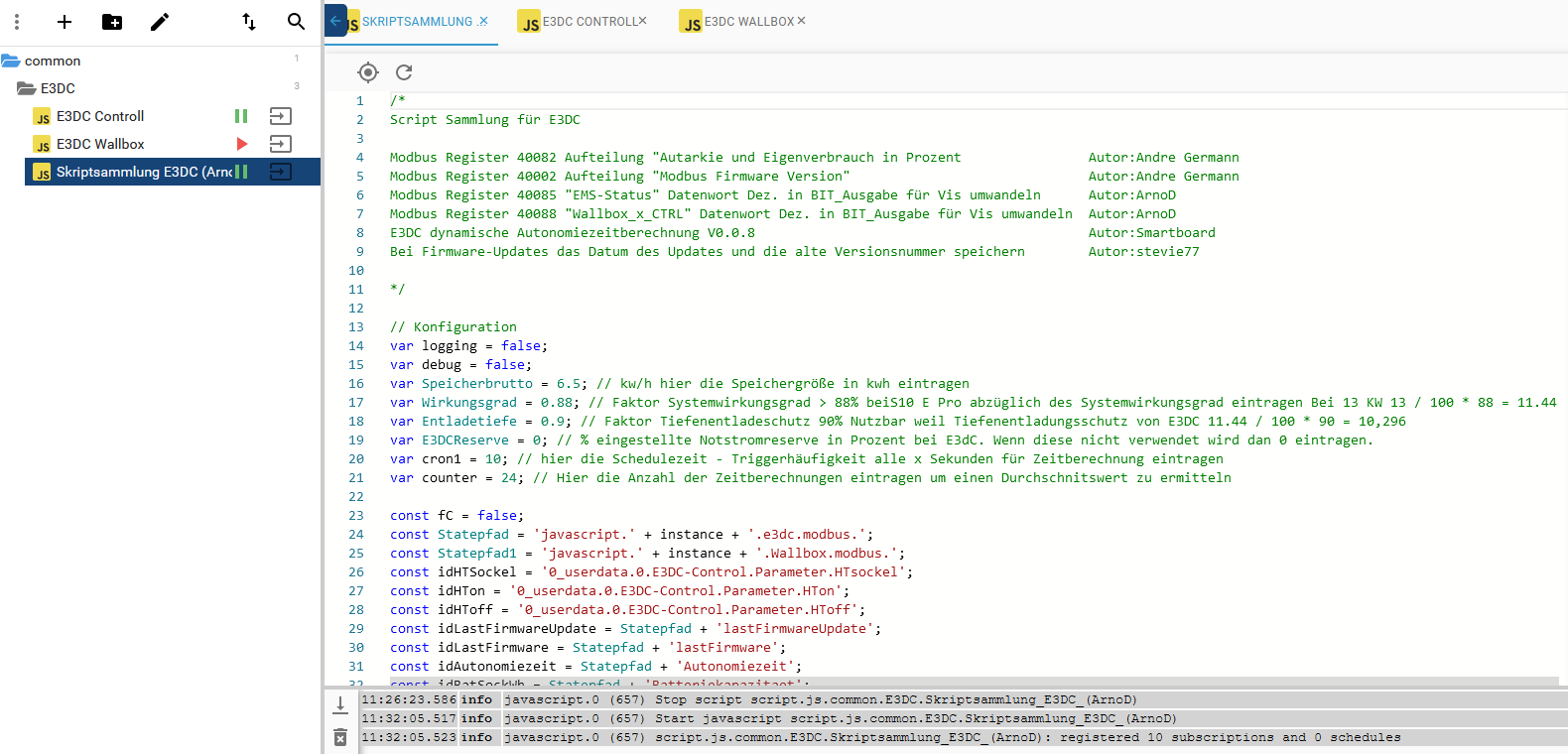
Task: Click the 'idHTSockel' constant
Action: (476, 571)
